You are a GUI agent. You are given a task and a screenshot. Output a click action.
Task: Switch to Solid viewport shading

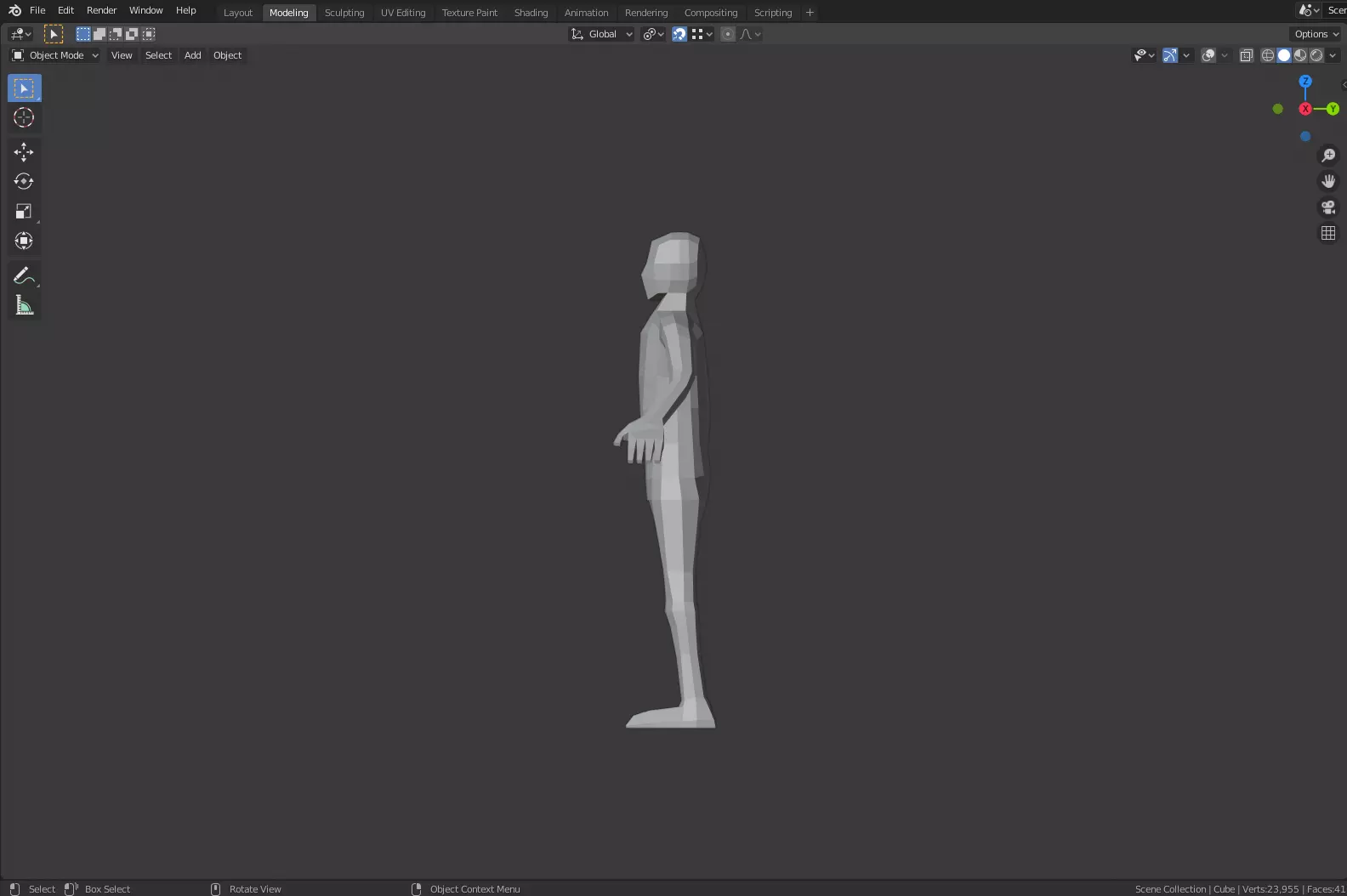[1284, 55]
